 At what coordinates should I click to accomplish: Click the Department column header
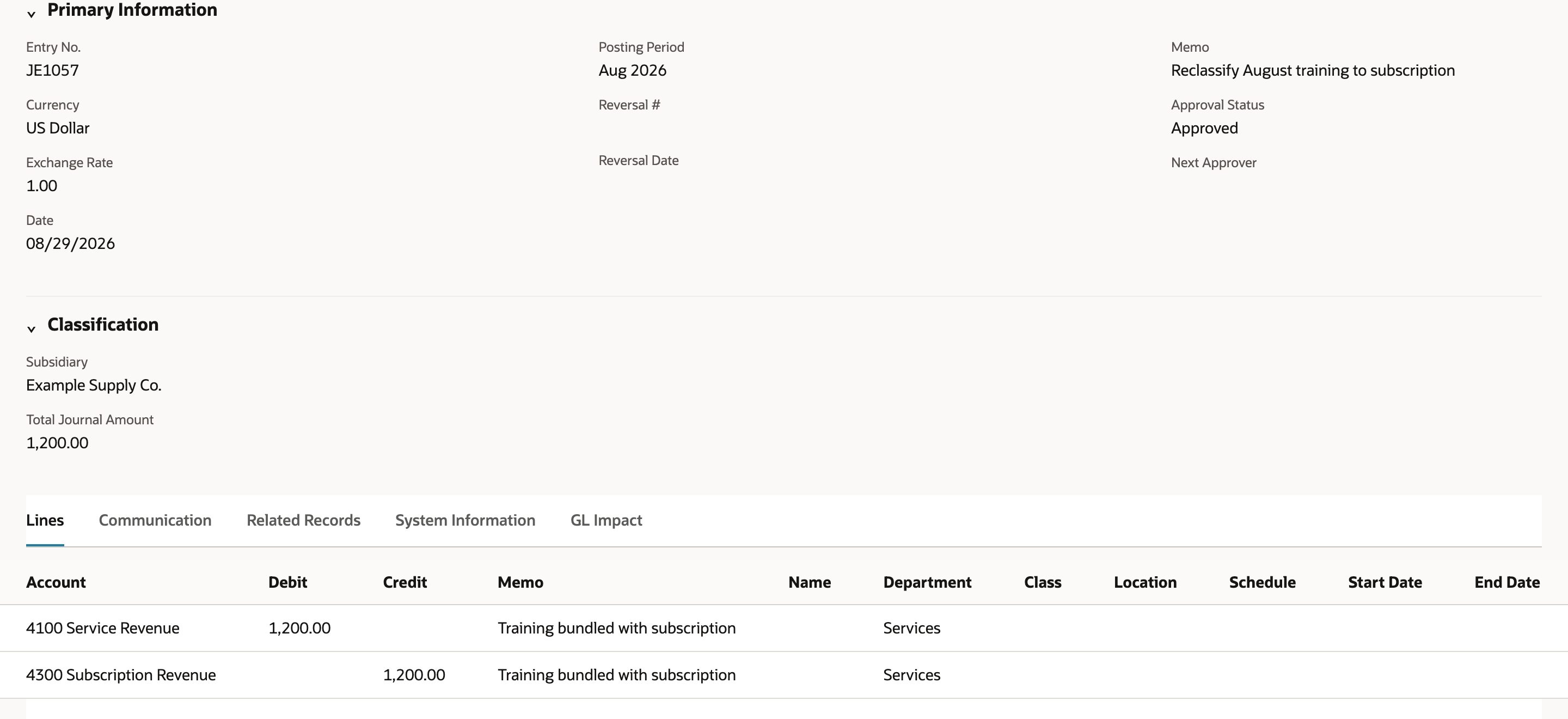[928, 582]
